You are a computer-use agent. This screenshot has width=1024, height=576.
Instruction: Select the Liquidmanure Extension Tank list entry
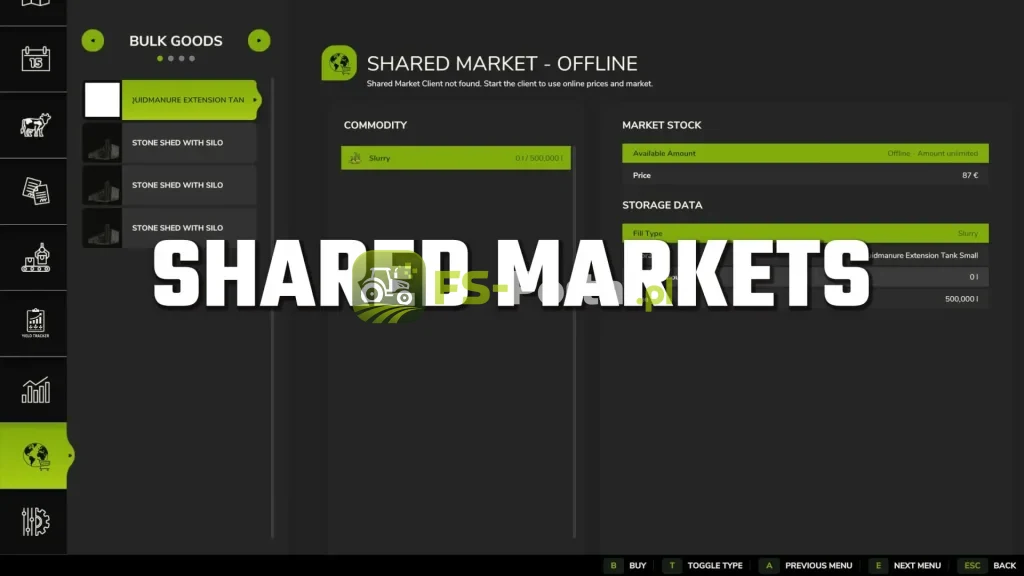click(x=170, y=100)
